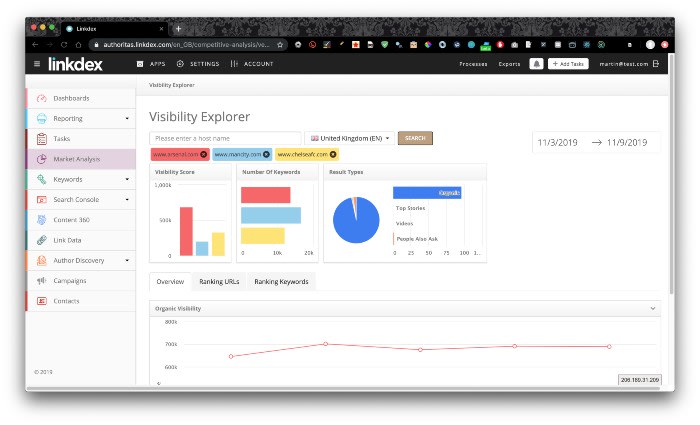Screen dimensions: 700x425
Task: Open the SETTINGS menu
Action: click(198, 64)
